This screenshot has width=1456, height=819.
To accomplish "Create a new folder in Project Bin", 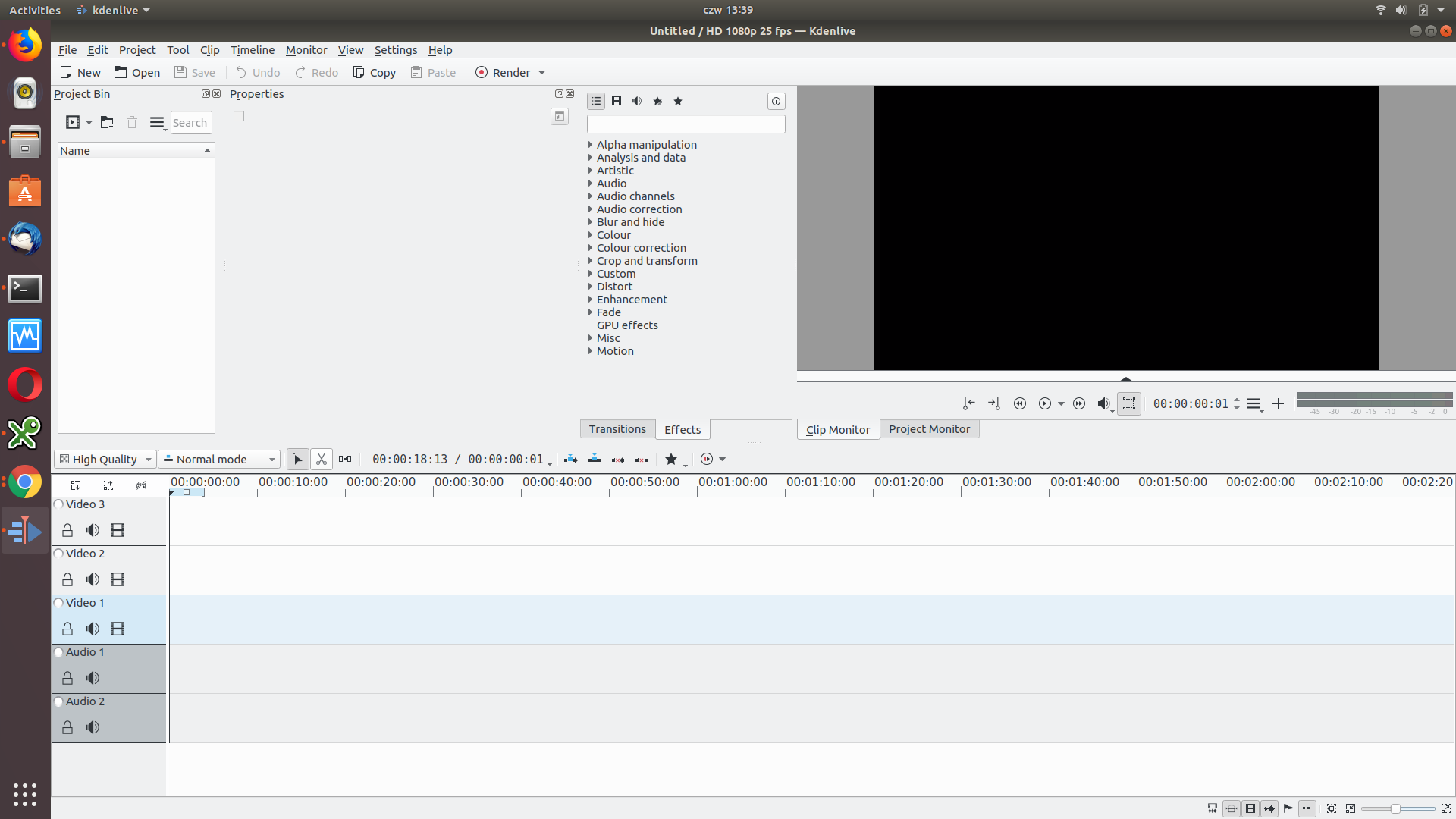I will 107,122.
